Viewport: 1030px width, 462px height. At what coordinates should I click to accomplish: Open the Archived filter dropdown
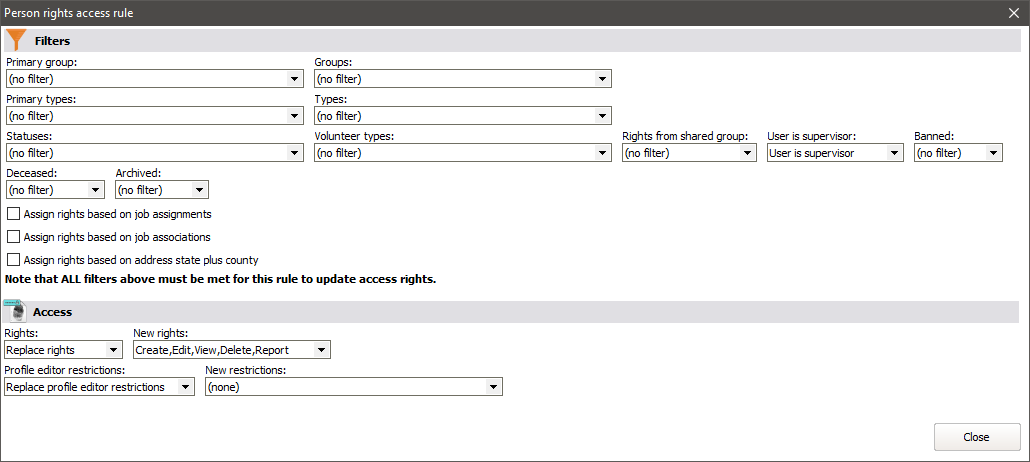(162, 190)
